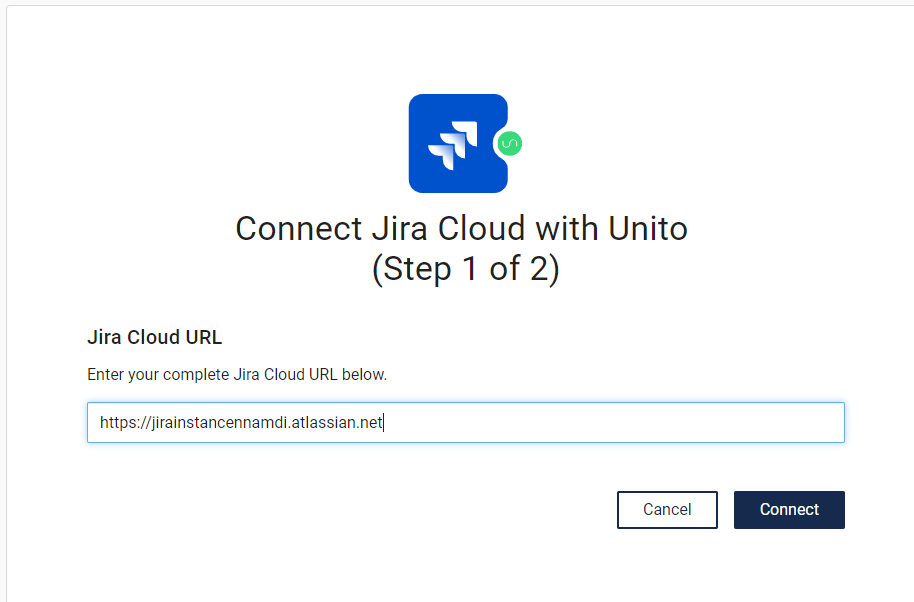Click the Connect button
The height and width of the screenshot is (602, 914).
789,510
